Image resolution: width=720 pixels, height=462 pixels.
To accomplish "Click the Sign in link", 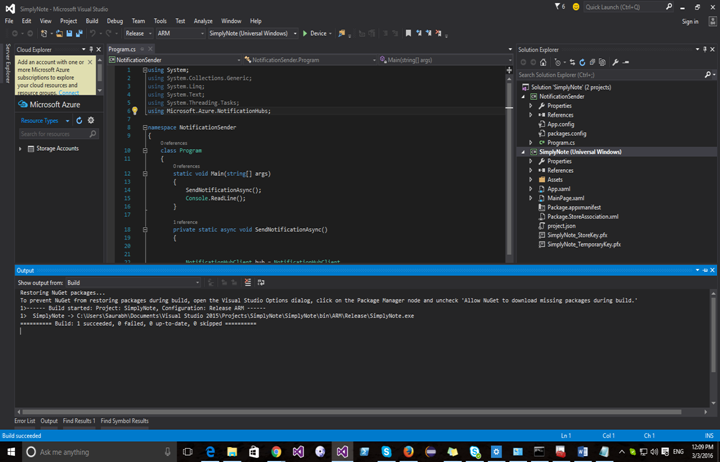I will [x=690, y=20].
